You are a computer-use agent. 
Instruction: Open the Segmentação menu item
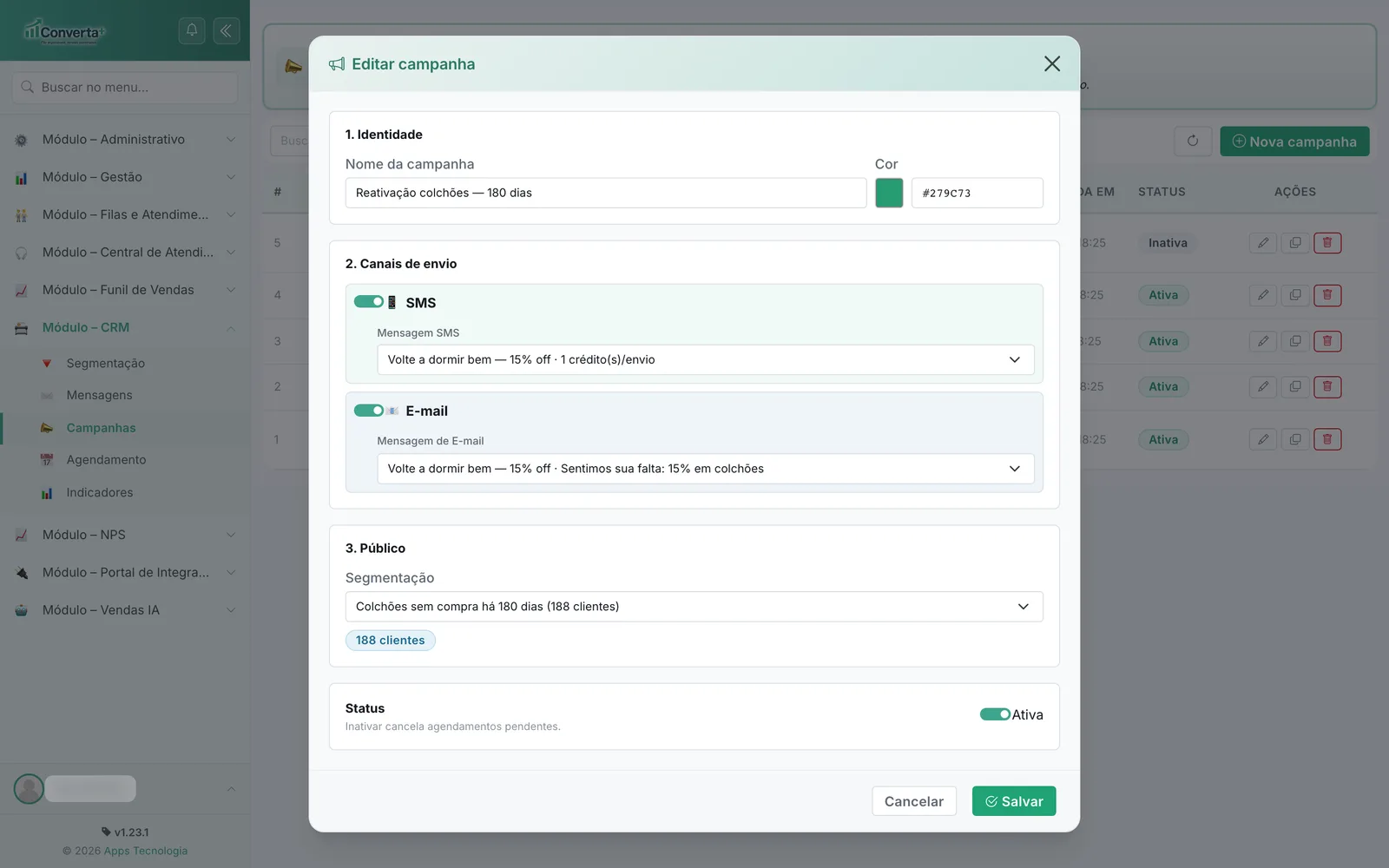(106, 363)
